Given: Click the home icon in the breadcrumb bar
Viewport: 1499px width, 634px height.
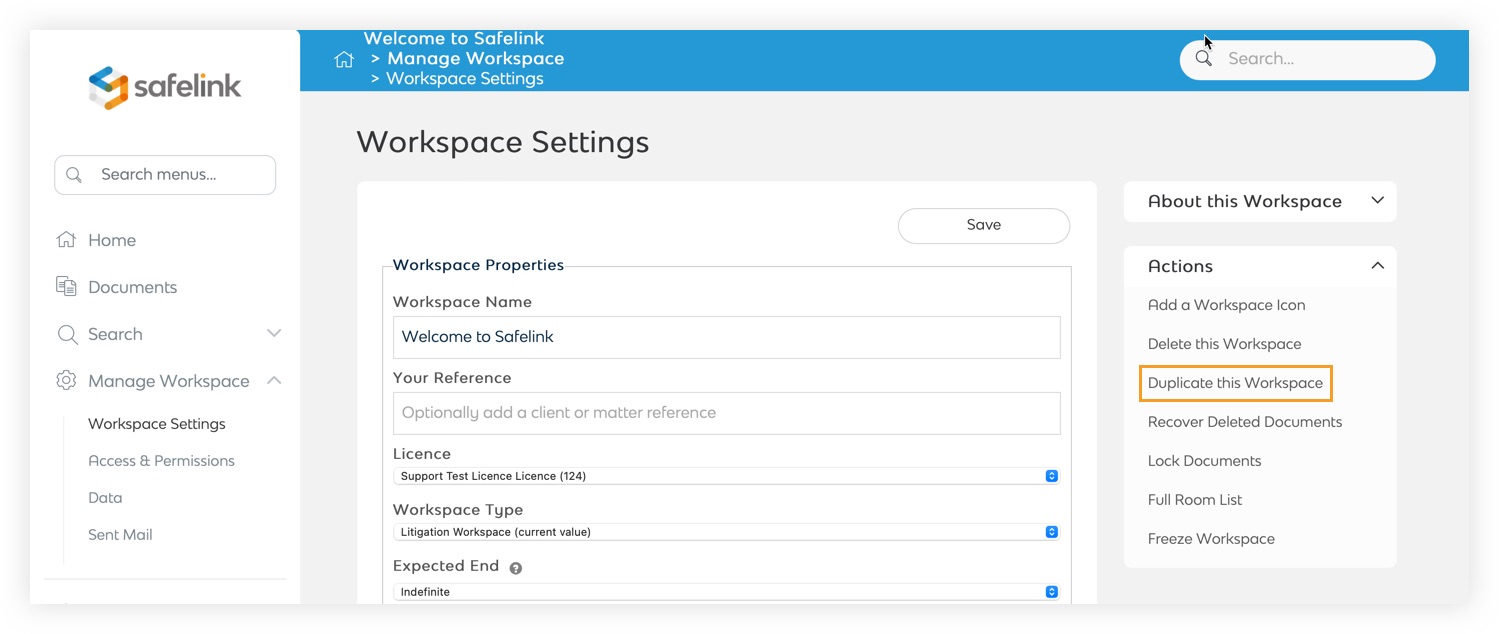Looking at the screenshot, I should tap(344, 59).
